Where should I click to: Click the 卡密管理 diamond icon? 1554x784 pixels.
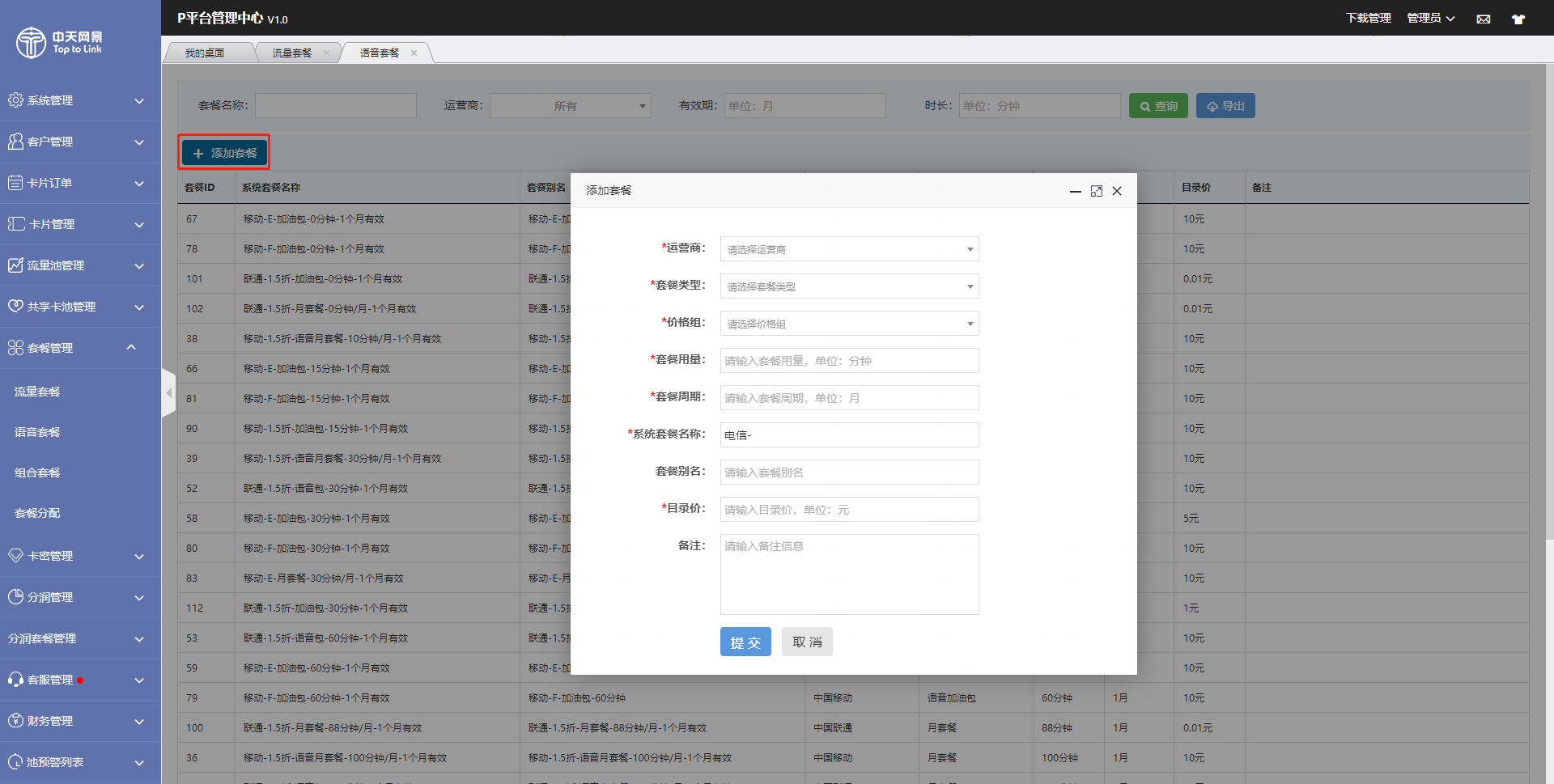15,556
